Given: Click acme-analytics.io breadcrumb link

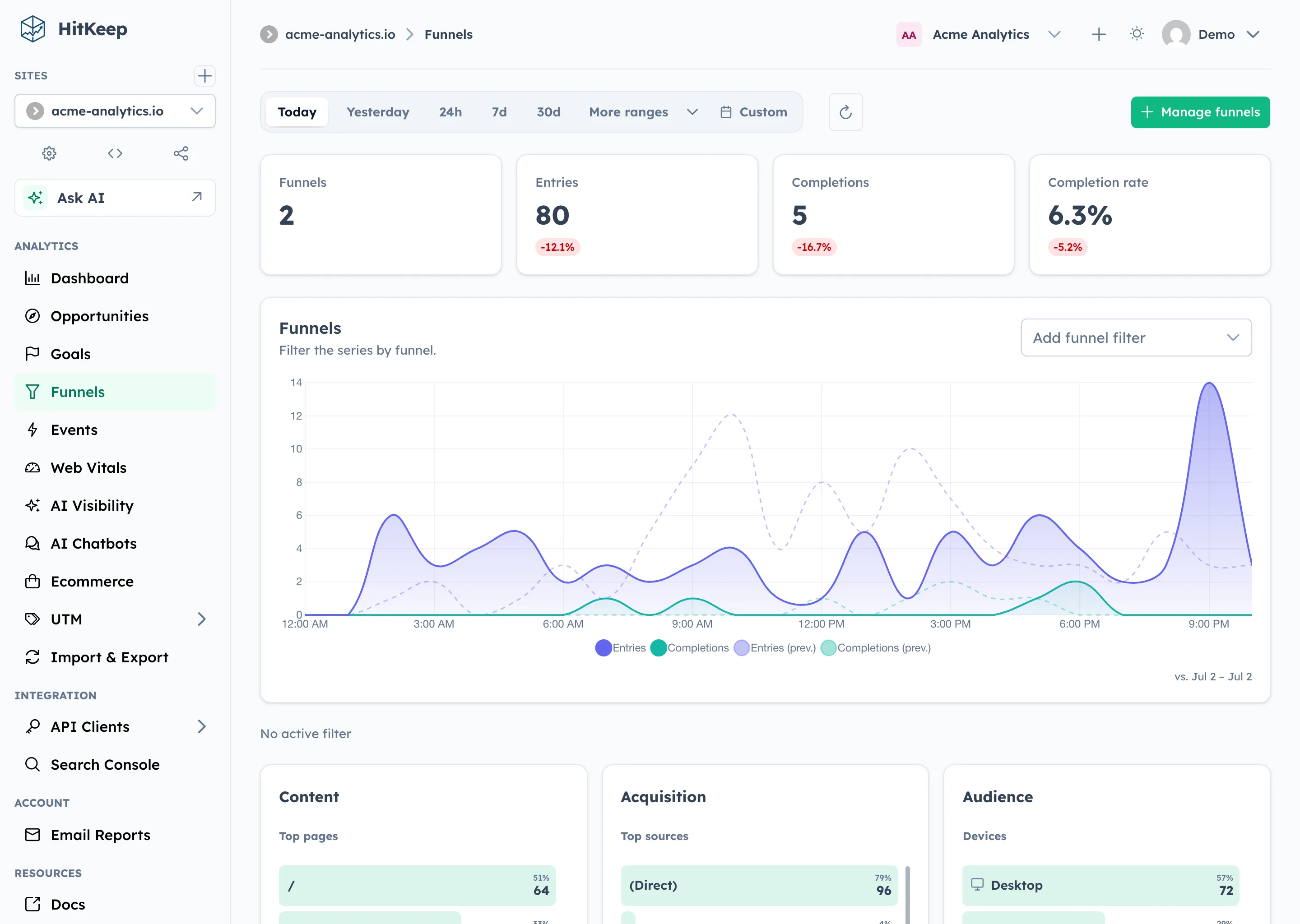Looking at the screenshot, I should [x=340, y=34].
